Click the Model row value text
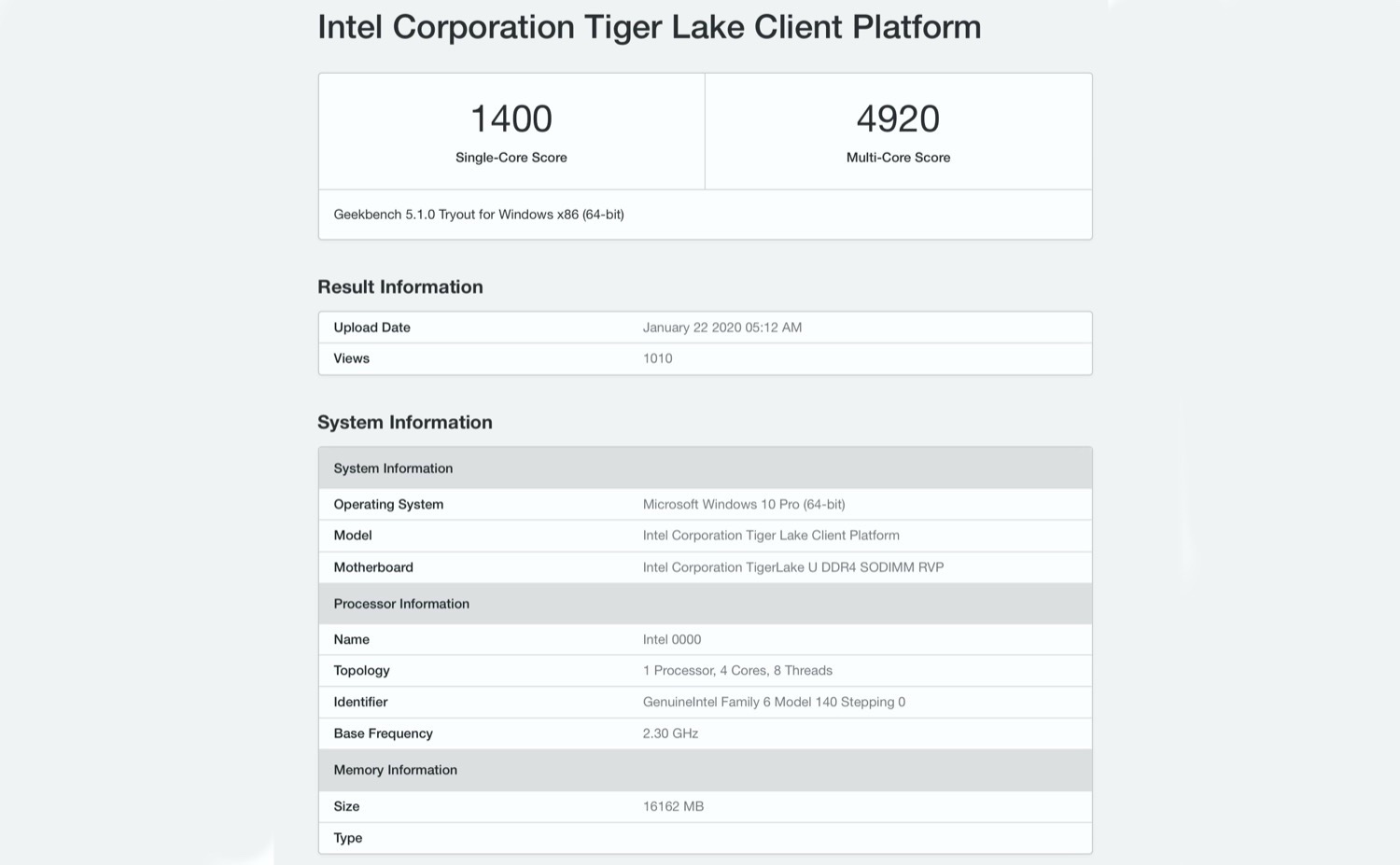 coord(771,536)
